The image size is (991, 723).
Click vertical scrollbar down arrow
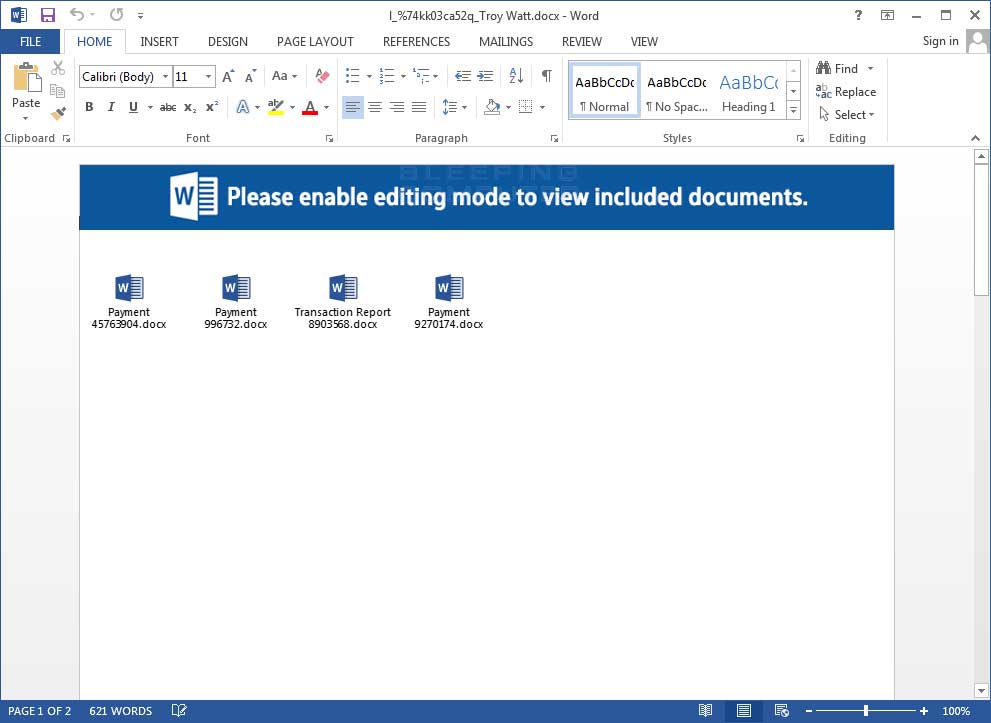tap(982, 691)
